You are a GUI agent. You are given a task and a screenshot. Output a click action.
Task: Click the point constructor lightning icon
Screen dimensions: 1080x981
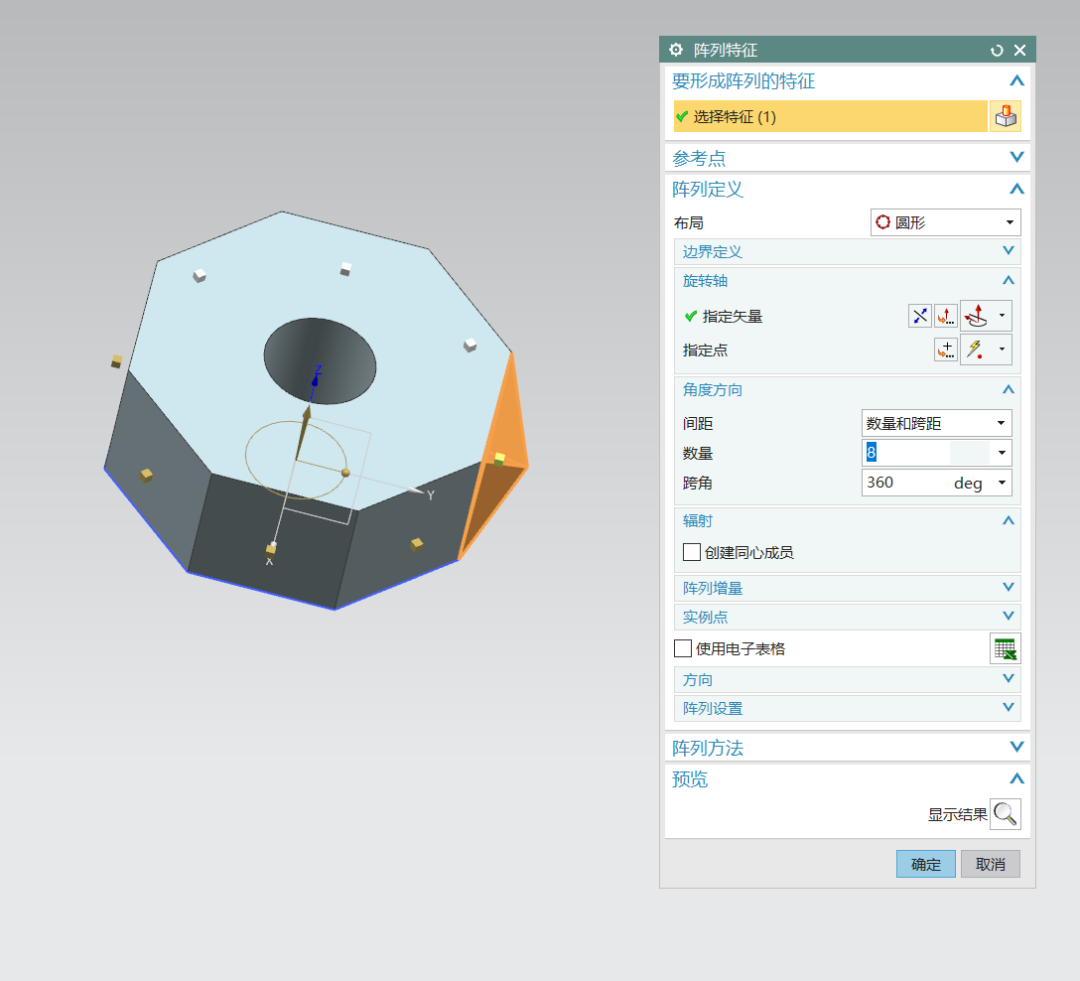(977, 349)
